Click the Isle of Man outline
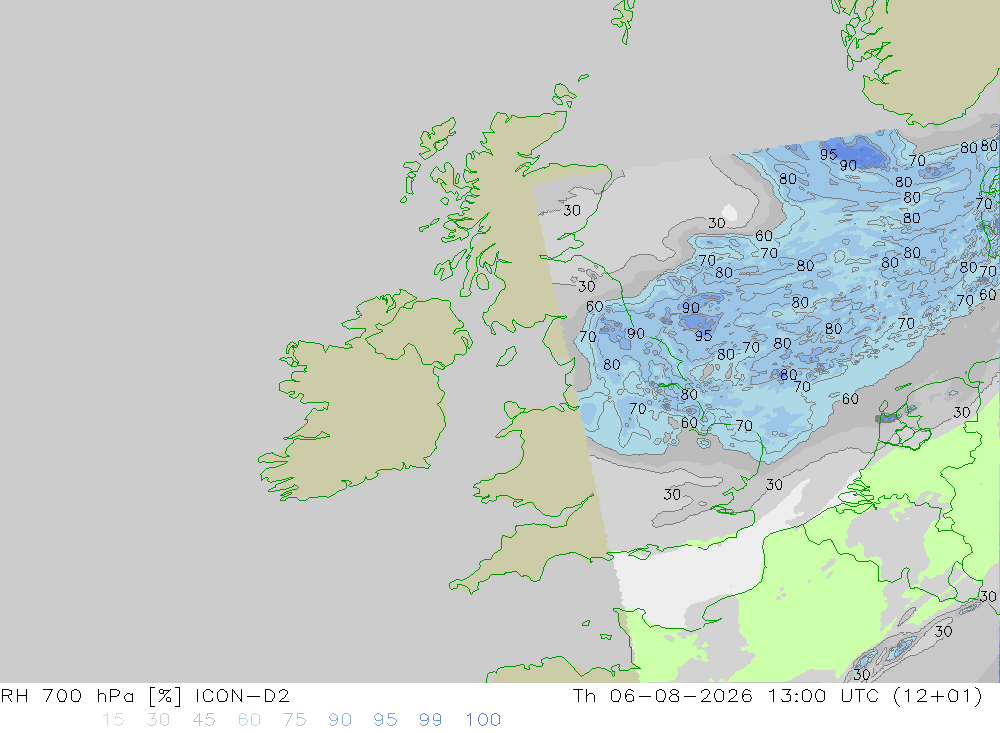This screenshot has height=733, width=1000. pyautogui.click(x=506, y=357)
